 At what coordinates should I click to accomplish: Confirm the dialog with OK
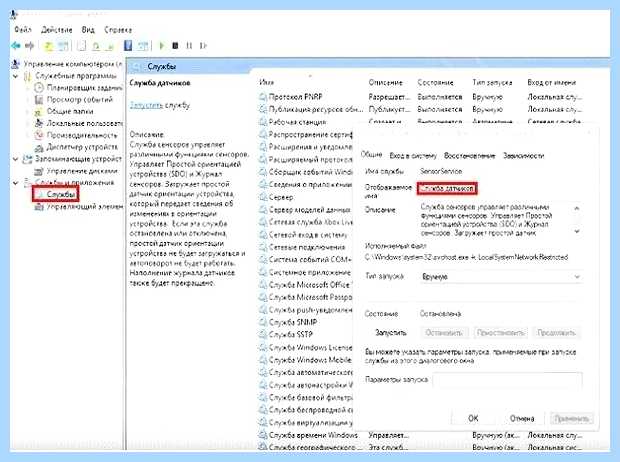point(473,418)
